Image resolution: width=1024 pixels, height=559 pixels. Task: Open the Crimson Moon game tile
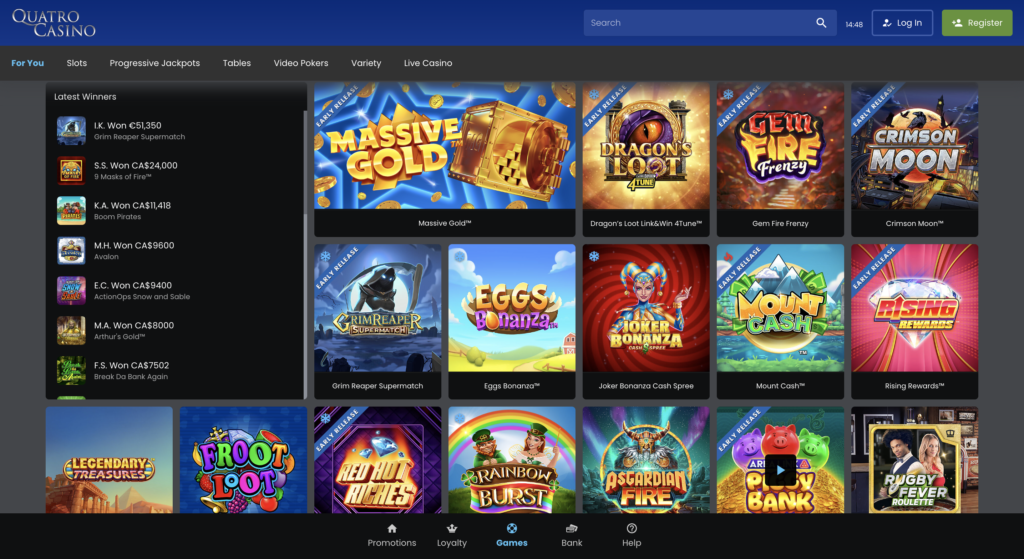tap(914, 159)
